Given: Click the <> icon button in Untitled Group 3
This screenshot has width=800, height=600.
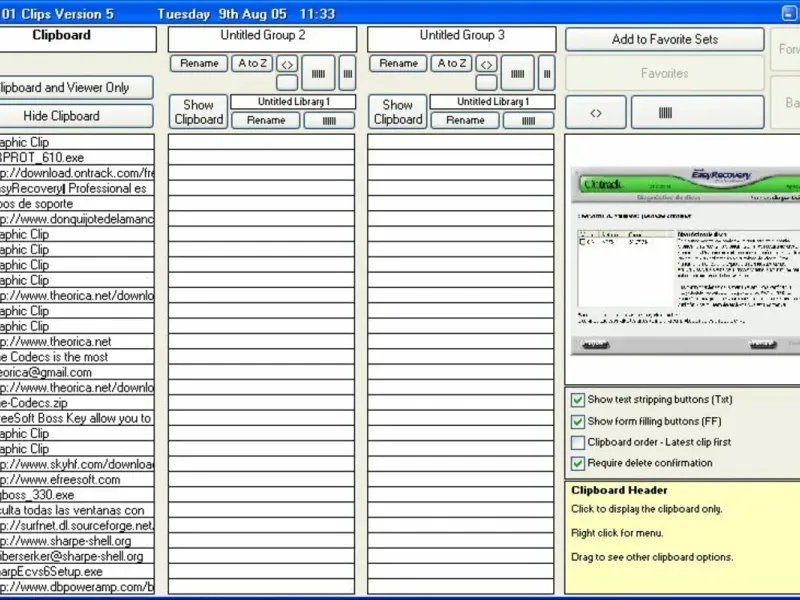Looking at the screenshot, I should [x=486, y=64].
